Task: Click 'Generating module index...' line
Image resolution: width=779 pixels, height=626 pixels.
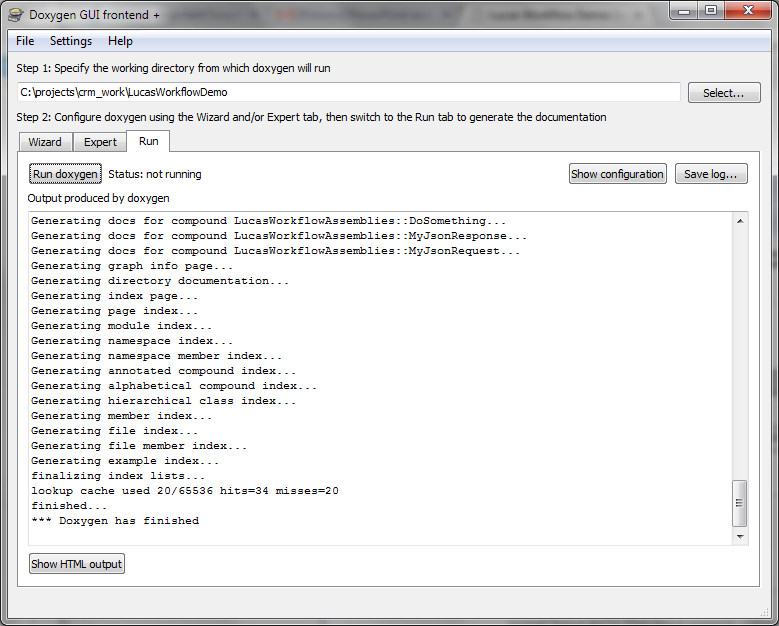Action: pos(121,326)
